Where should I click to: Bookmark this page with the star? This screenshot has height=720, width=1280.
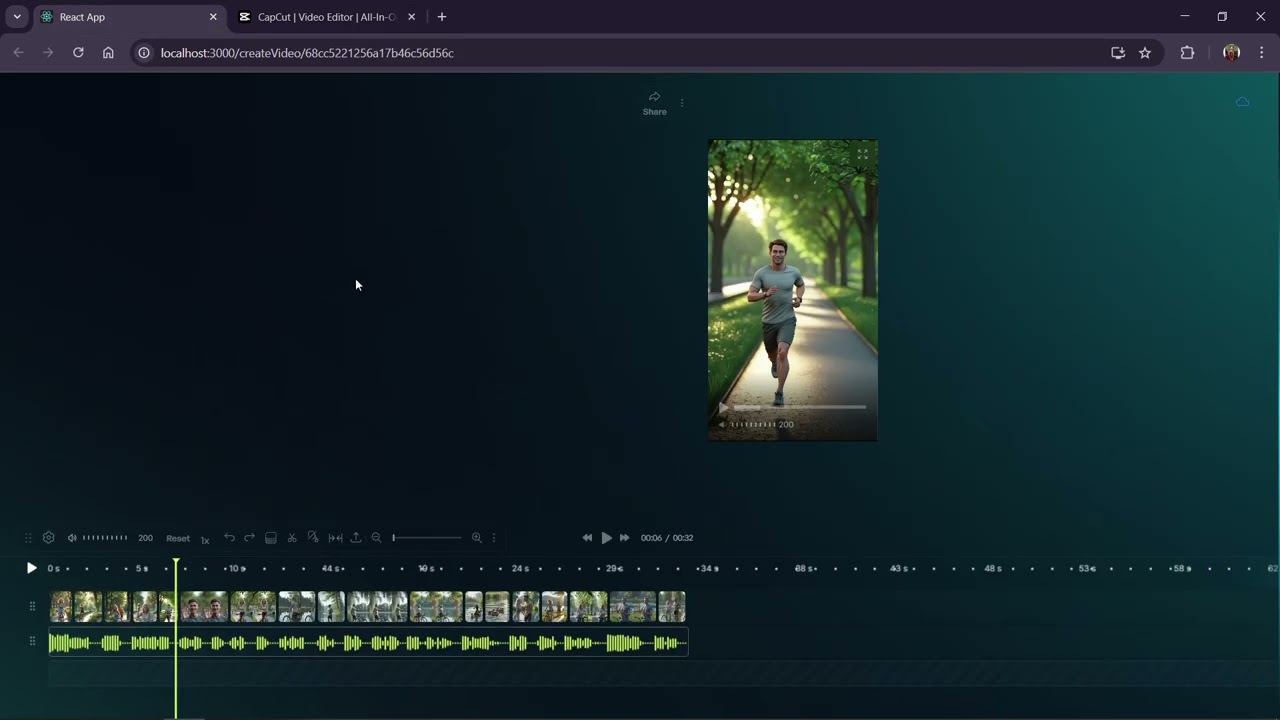tap(1145, 53)
